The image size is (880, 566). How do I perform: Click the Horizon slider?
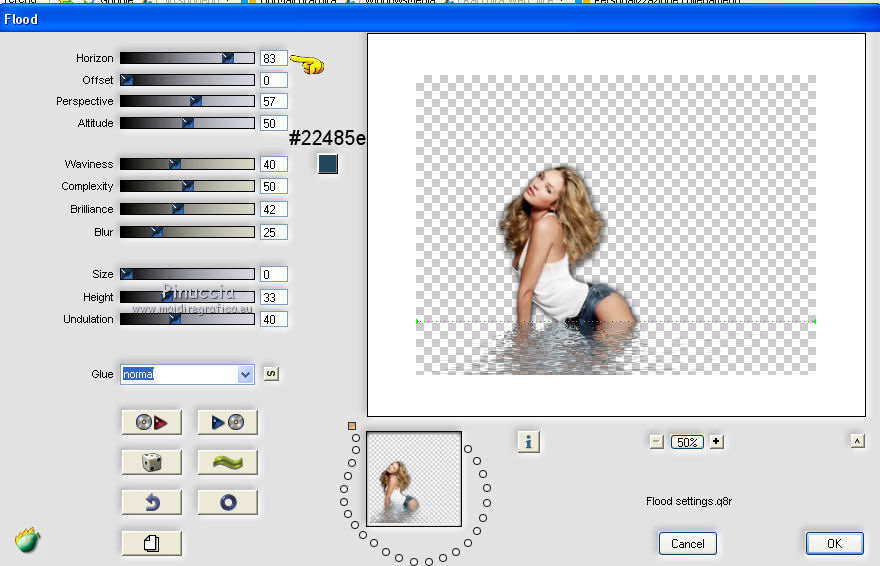(187, 58)
